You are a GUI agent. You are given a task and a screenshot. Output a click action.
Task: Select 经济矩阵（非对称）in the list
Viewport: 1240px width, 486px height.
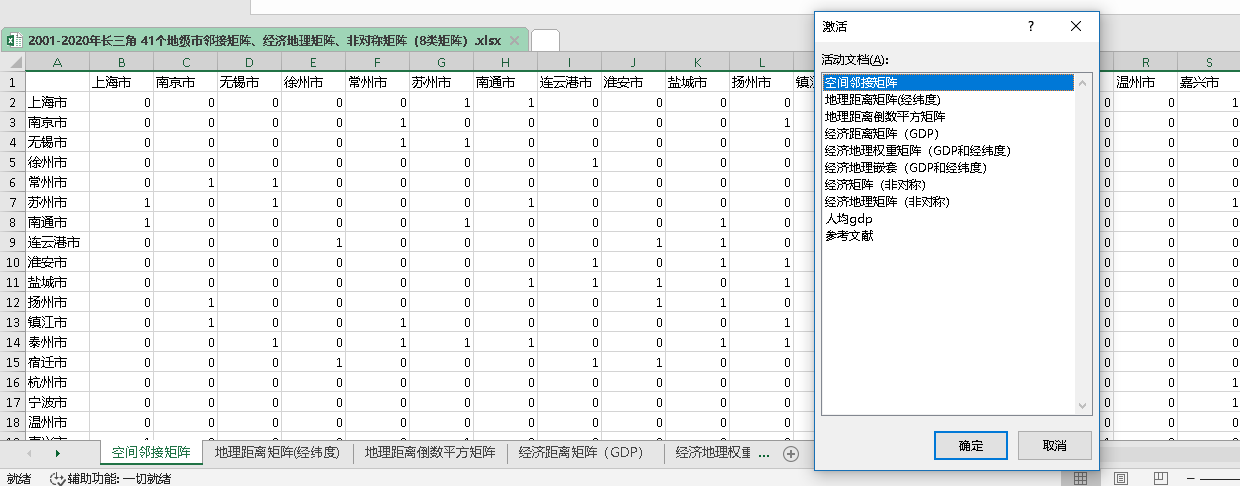pyautogui.click(x=947, y=185)
